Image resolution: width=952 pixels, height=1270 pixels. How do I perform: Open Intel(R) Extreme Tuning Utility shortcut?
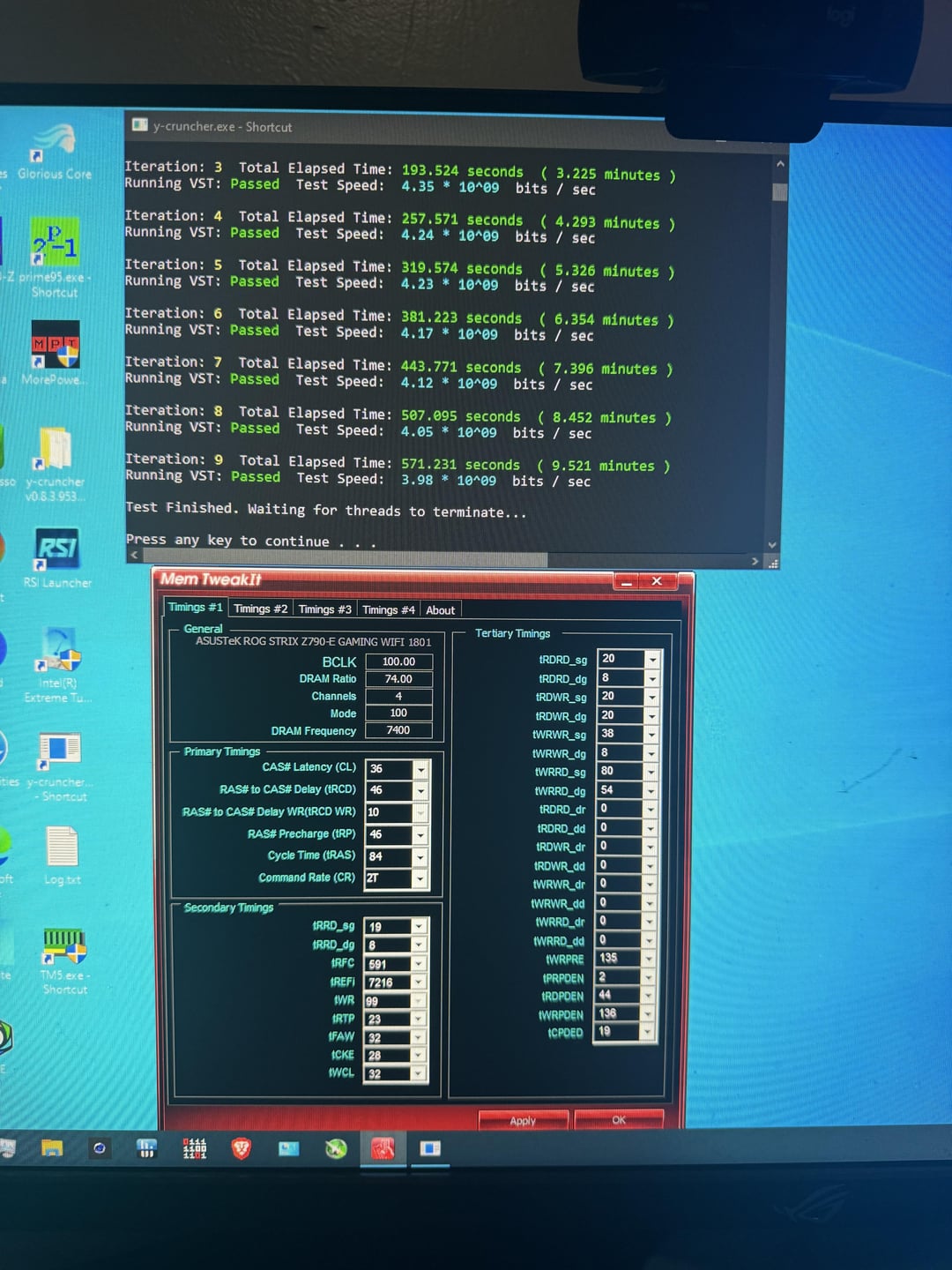click(58, 665)
